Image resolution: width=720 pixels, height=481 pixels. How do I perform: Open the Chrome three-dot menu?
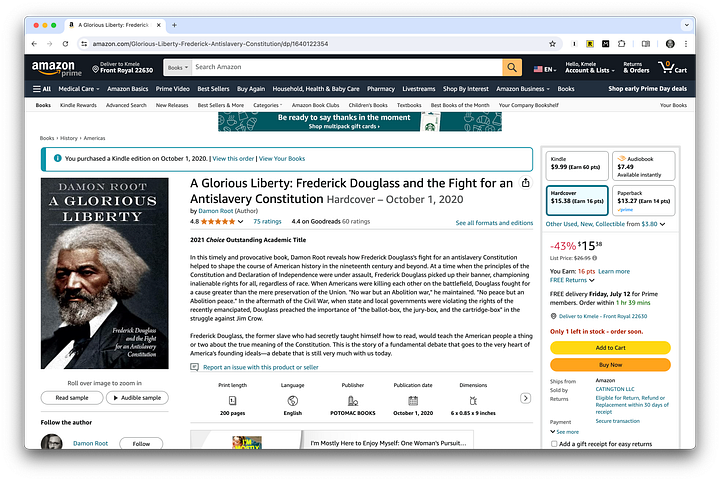(x=686, y=44)
